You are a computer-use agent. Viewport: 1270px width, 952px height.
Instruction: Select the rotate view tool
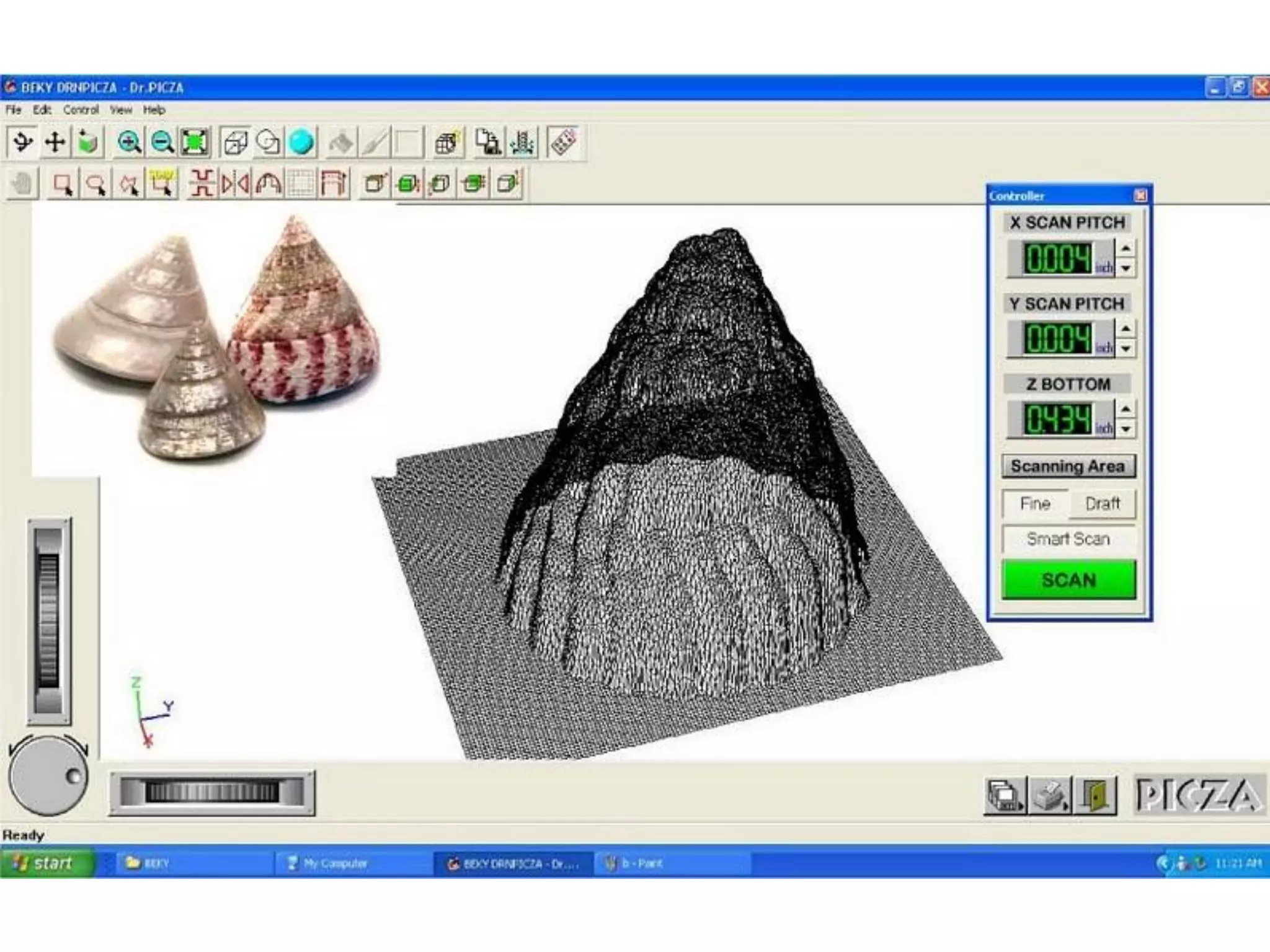(22, 143)
